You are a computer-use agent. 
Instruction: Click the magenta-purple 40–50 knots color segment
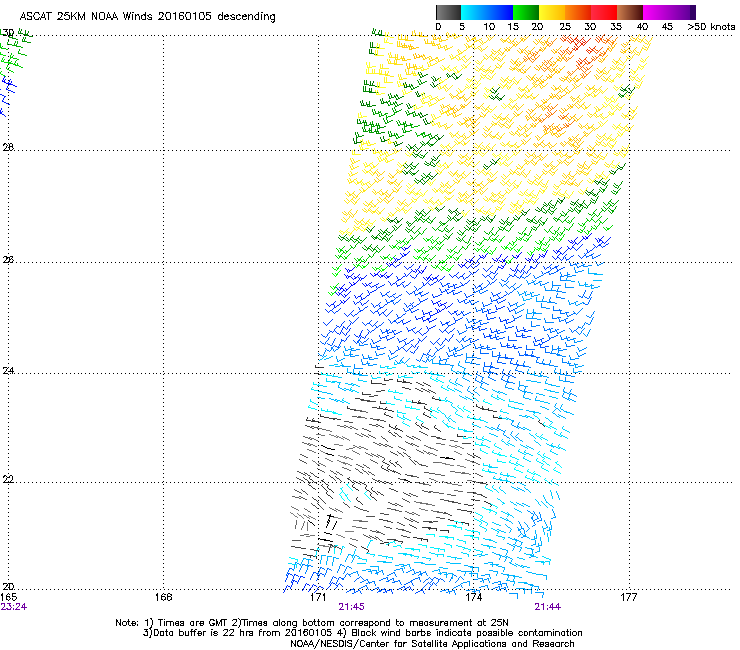[669, 12]
